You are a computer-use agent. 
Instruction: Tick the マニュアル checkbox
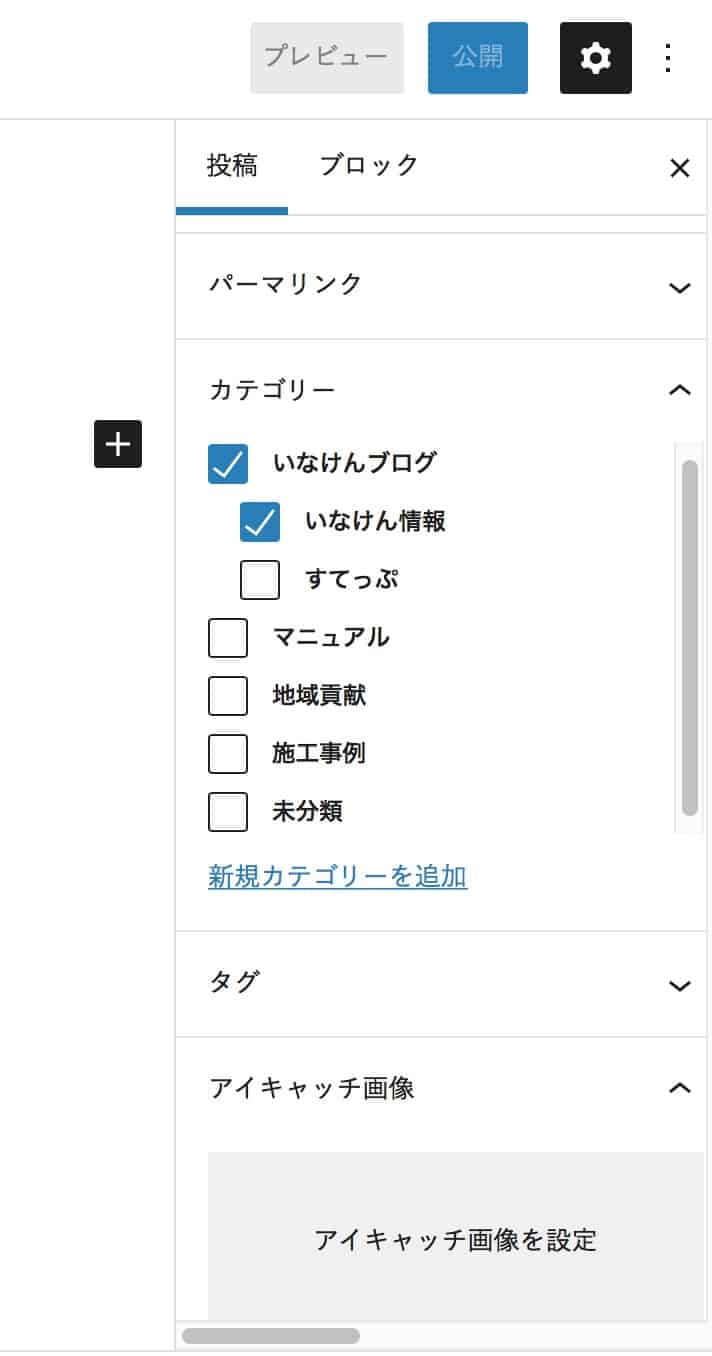228,638
